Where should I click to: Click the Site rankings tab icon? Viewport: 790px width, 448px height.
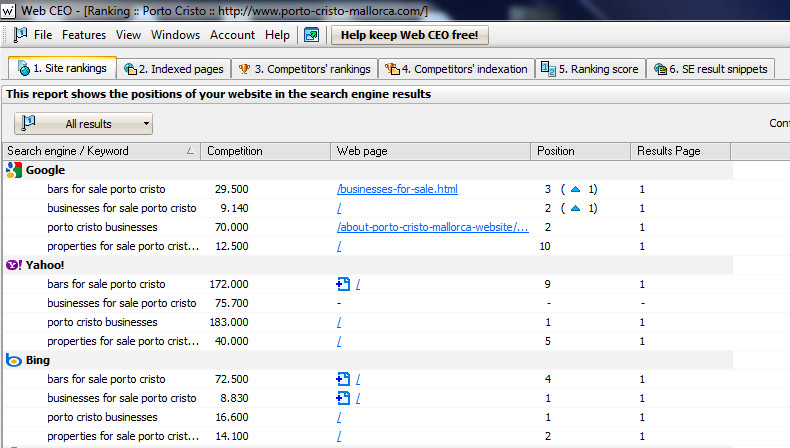[24, 68]
